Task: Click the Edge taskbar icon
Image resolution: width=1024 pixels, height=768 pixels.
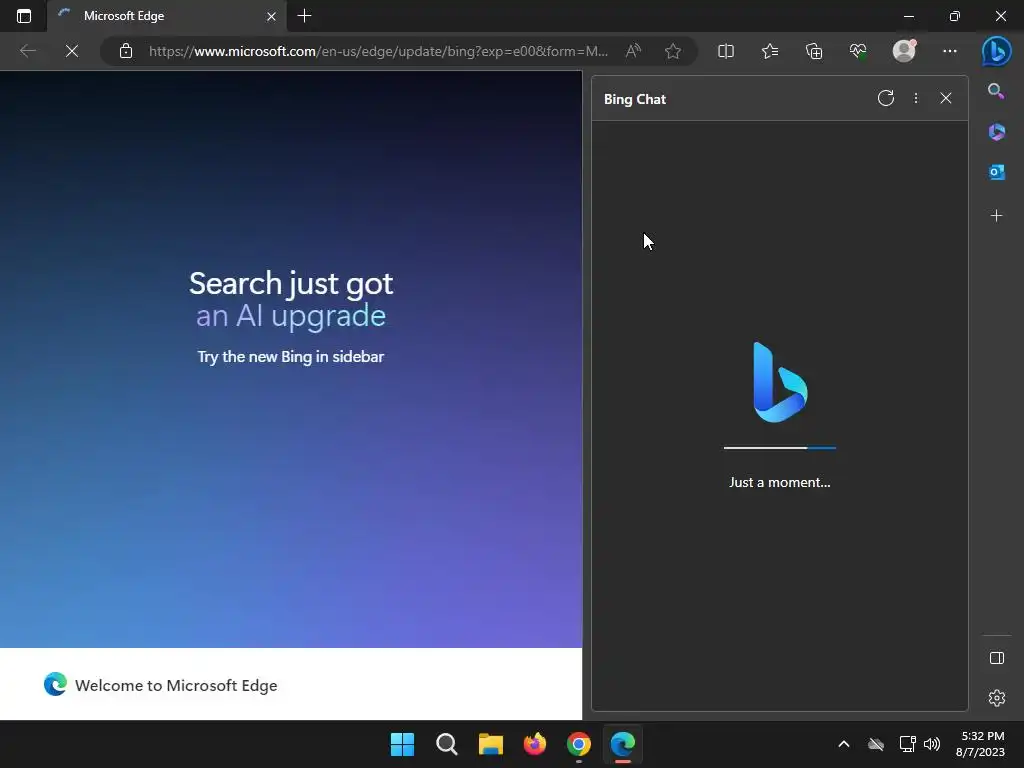Action: (x=623, y=744)
